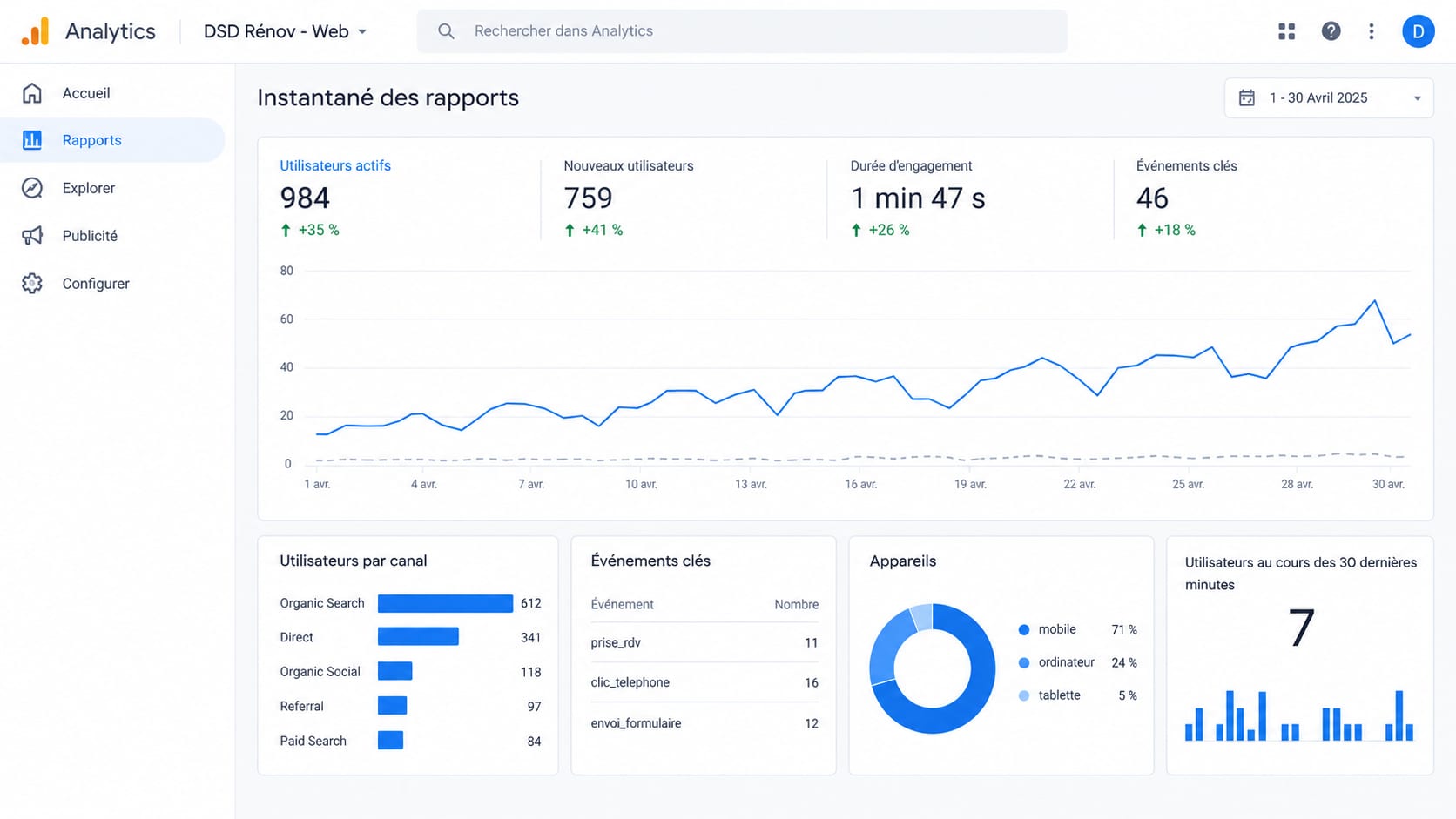Click inside the Rechercher dans Analytics field
1456x819 pixels.
point(742,31)
